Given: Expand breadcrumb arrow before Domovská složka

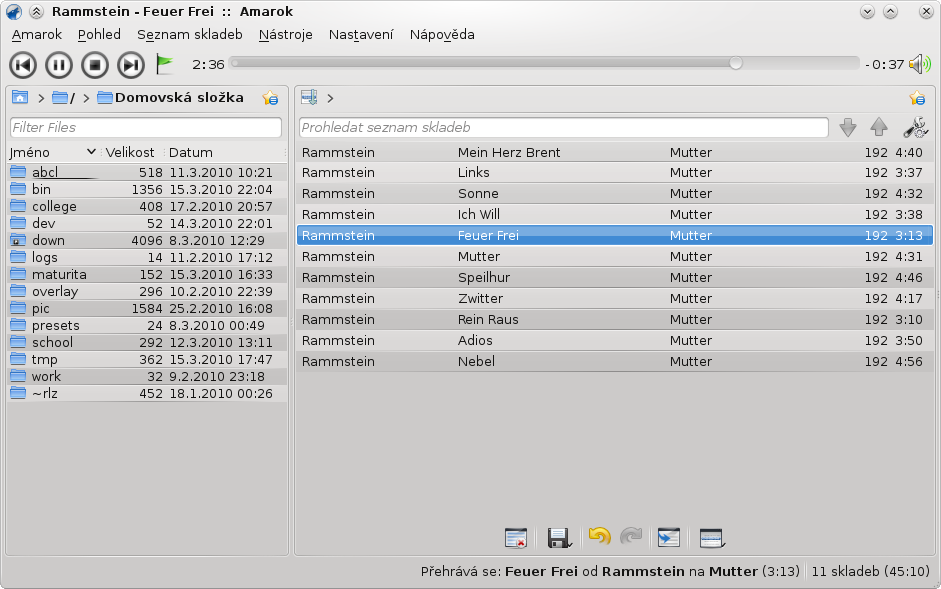Looking at the screenshot, I should [x=86, y=98].
